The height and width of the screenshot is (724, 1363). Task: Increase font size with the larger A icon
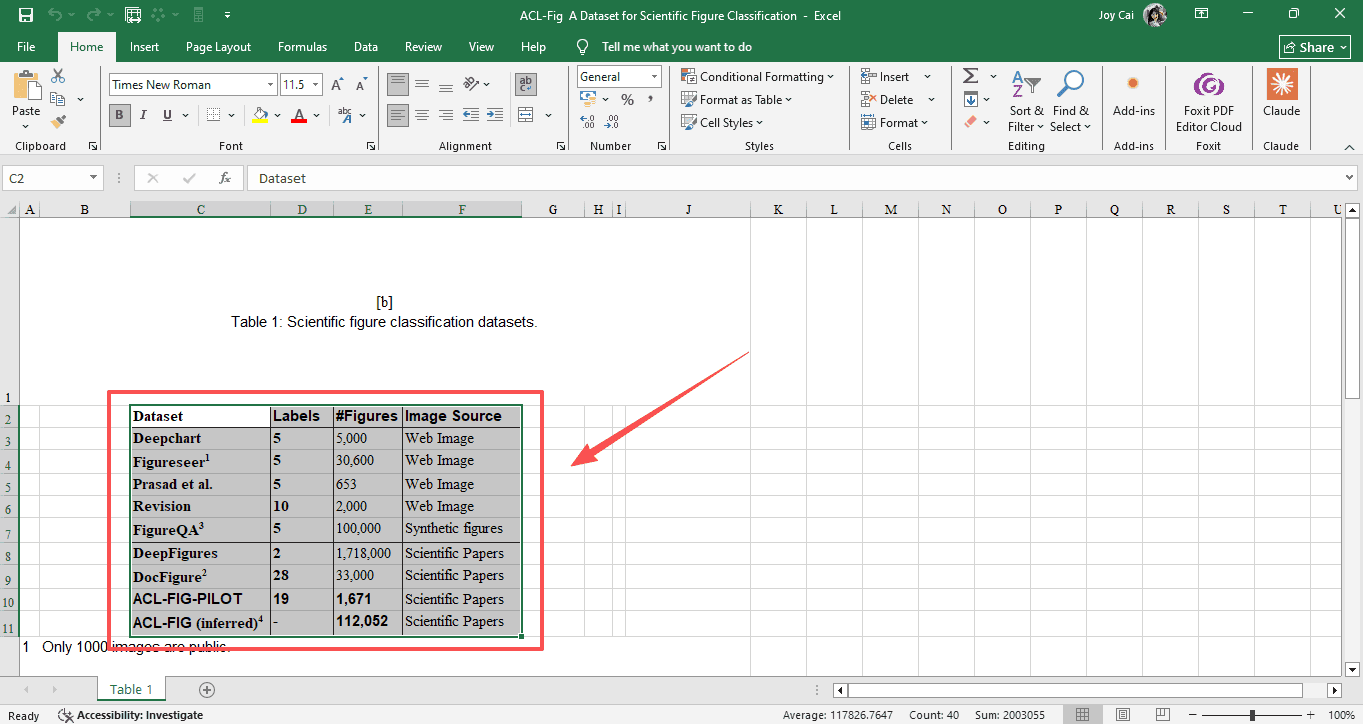(x=337, y=85)
